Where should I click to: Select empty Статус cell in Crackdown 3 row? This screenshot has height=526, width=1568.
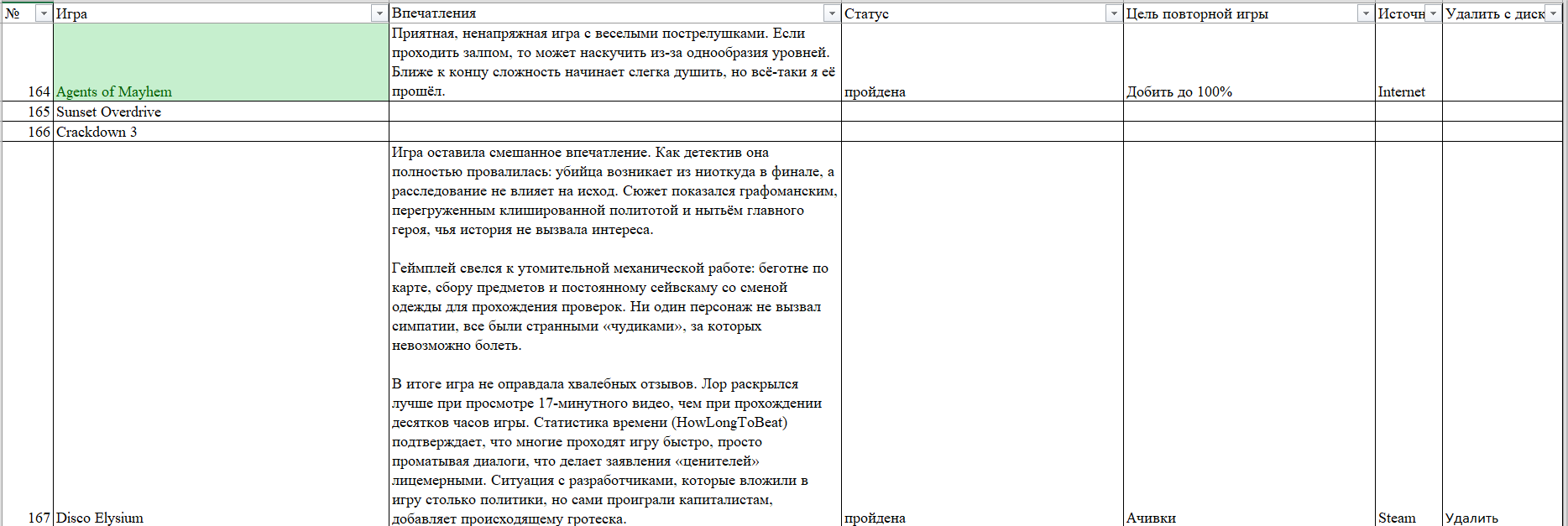tap(982, 132)
